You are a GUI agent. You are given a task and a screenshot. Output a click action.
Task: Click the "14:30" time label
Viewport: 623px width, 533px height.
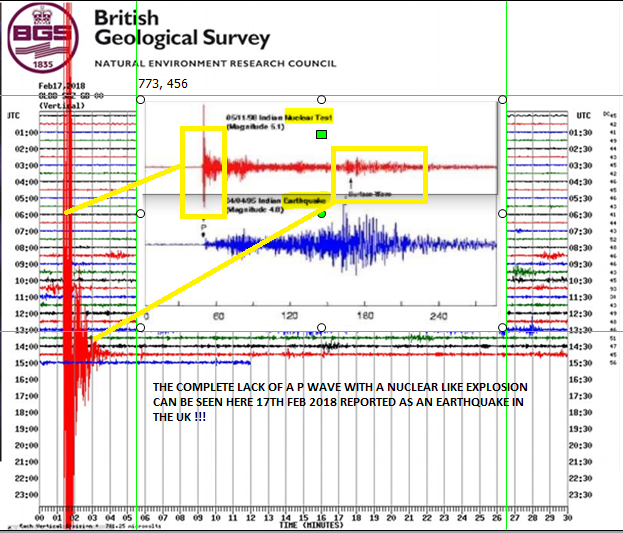click(580, 347)
